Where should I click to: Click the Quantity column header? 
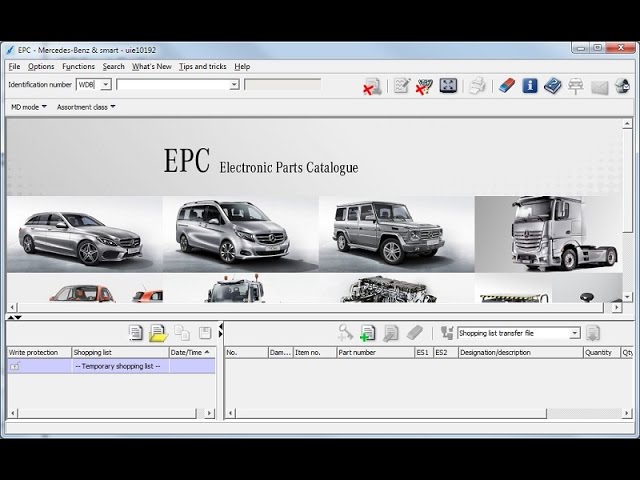pos(602,352)
